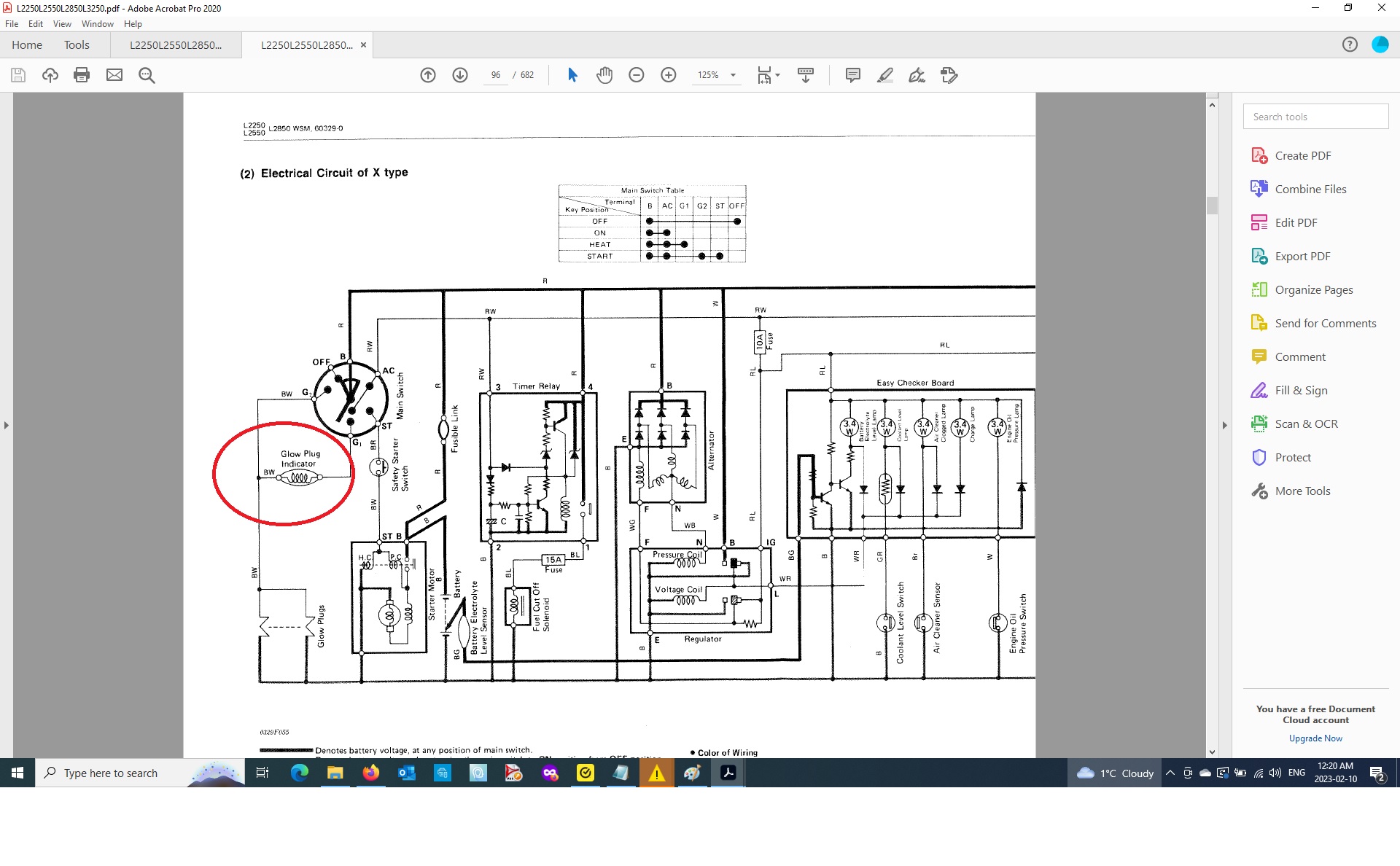Image resolution: width=1400 pixels, height=866 pixels.
Task: Expand the left navigation pane
Action: point(7,425)
